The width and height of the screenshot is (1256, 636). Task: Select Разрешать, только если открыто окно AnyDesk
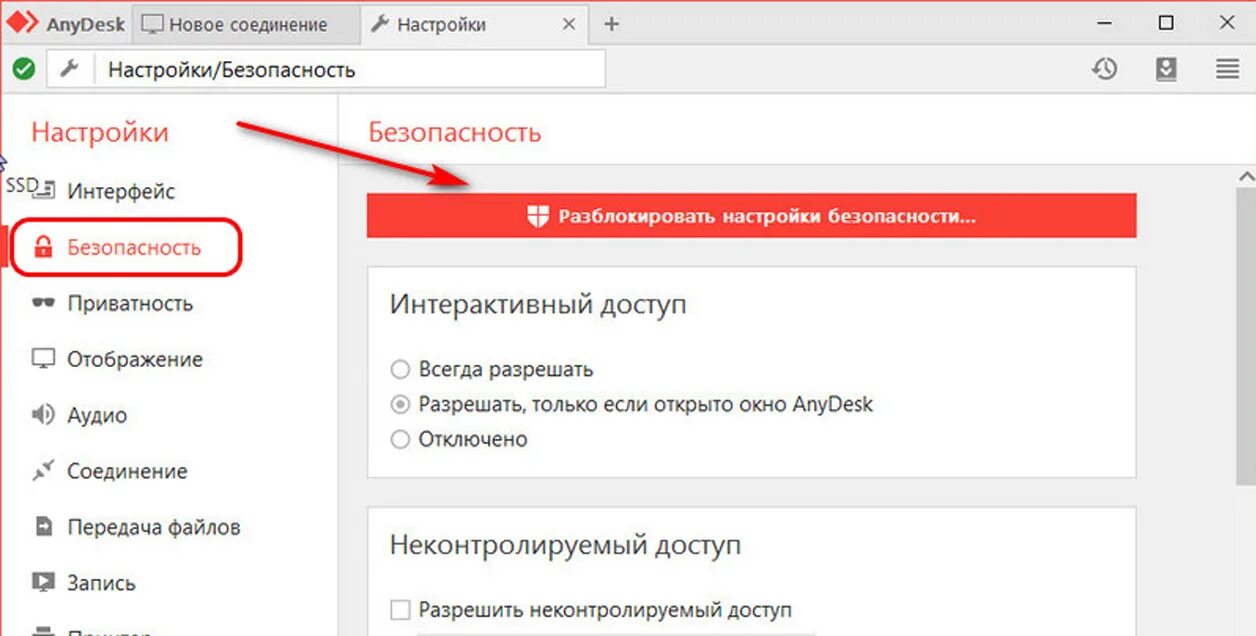tap(400, 405)
